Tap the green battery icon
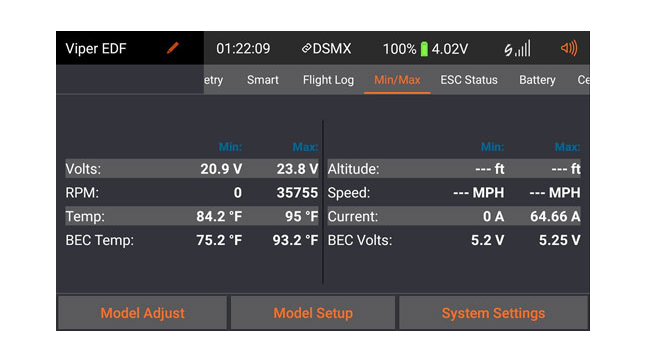Screen dimensions: 645x363 click(x=424, y=49)
